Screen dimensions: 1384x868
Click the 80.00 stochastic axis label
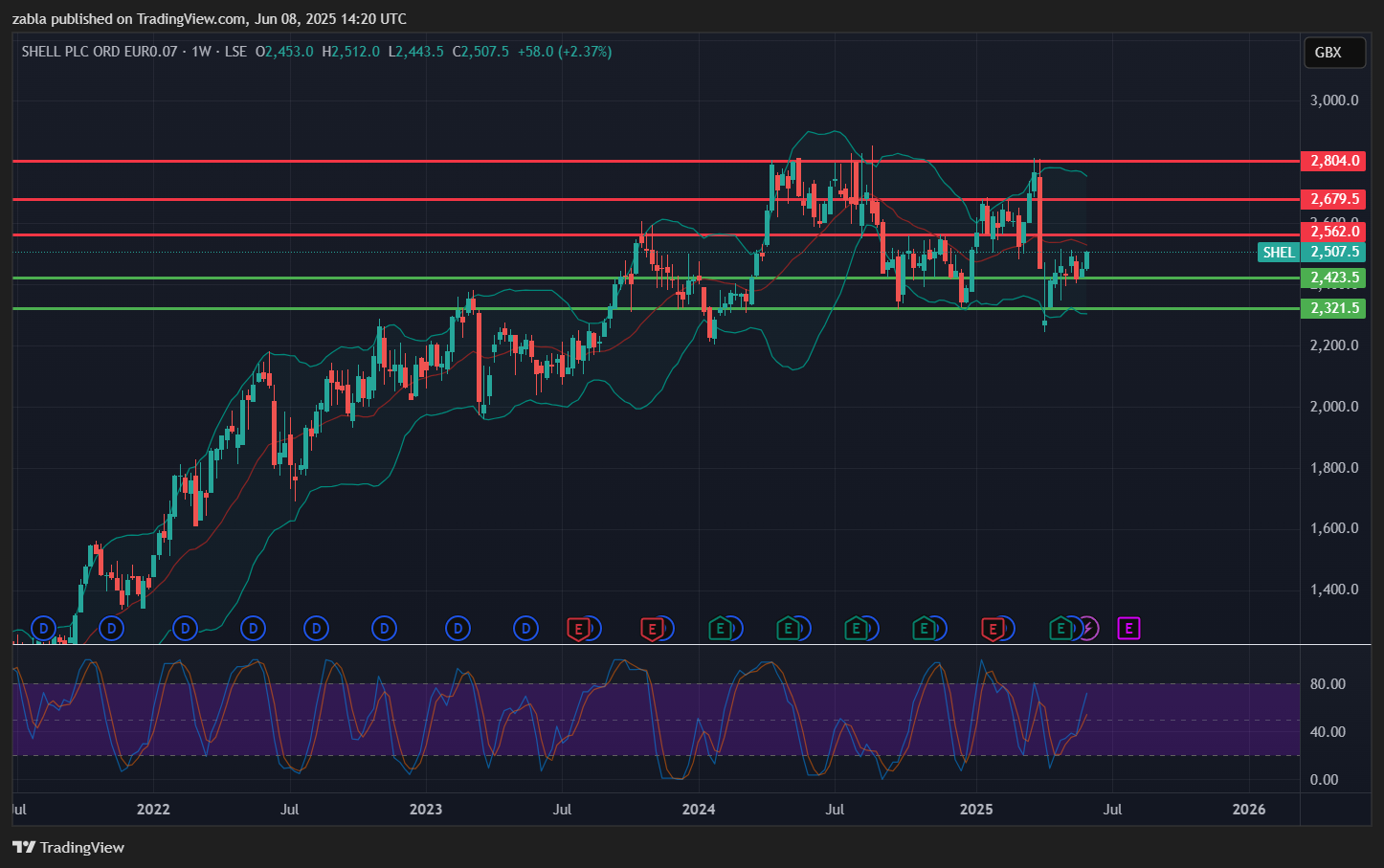(1328, 684)
